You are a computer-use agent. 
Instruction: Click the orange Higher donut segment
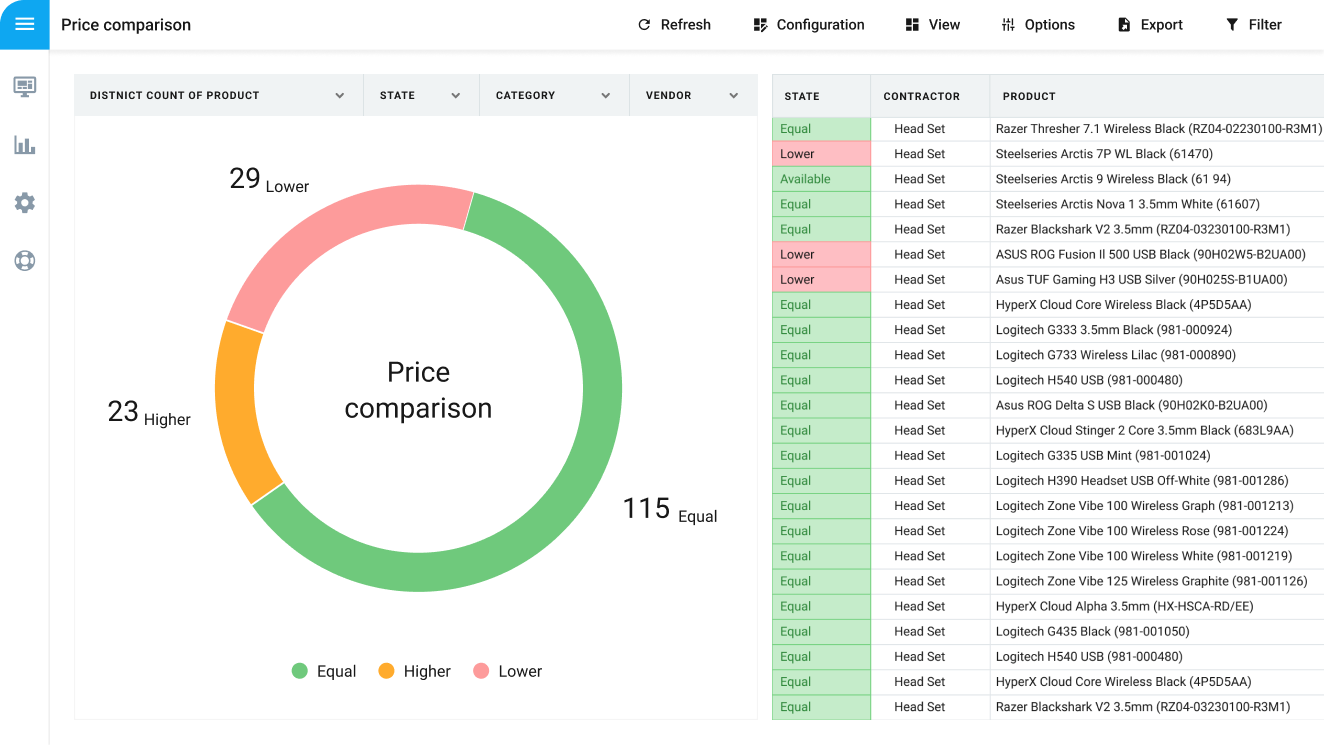point(237,410)
